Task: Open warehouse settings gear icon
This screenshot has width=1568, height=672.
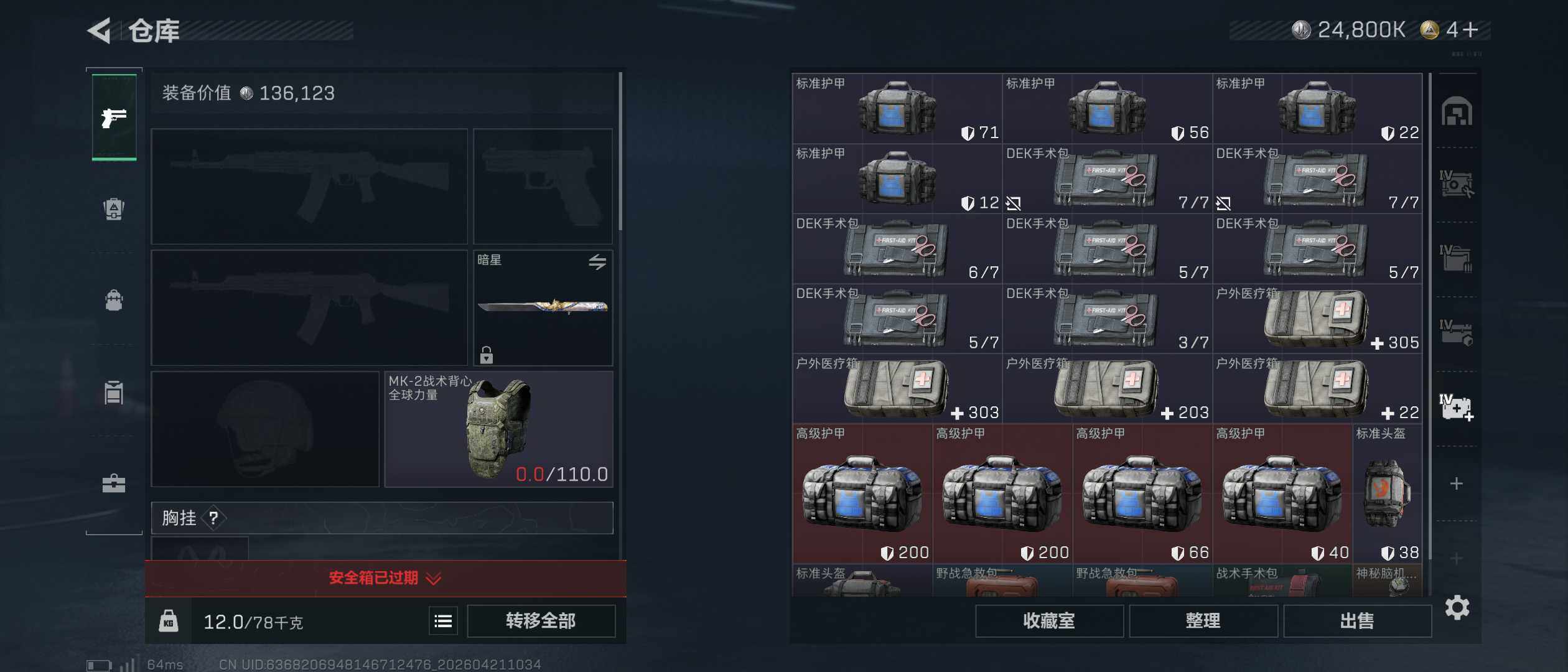Action: tap(1457, 607)
